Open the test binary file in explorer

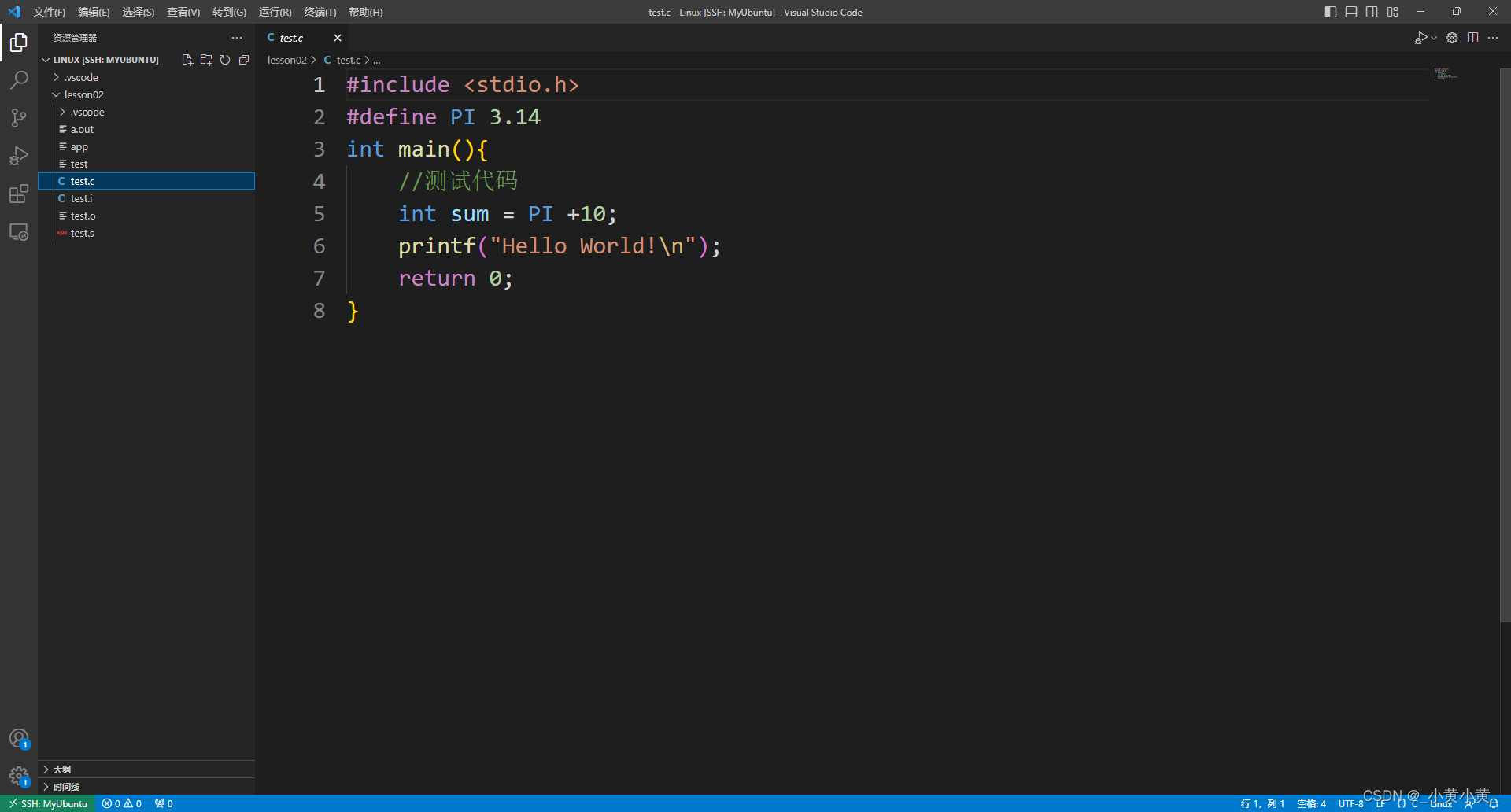point(146,164)
